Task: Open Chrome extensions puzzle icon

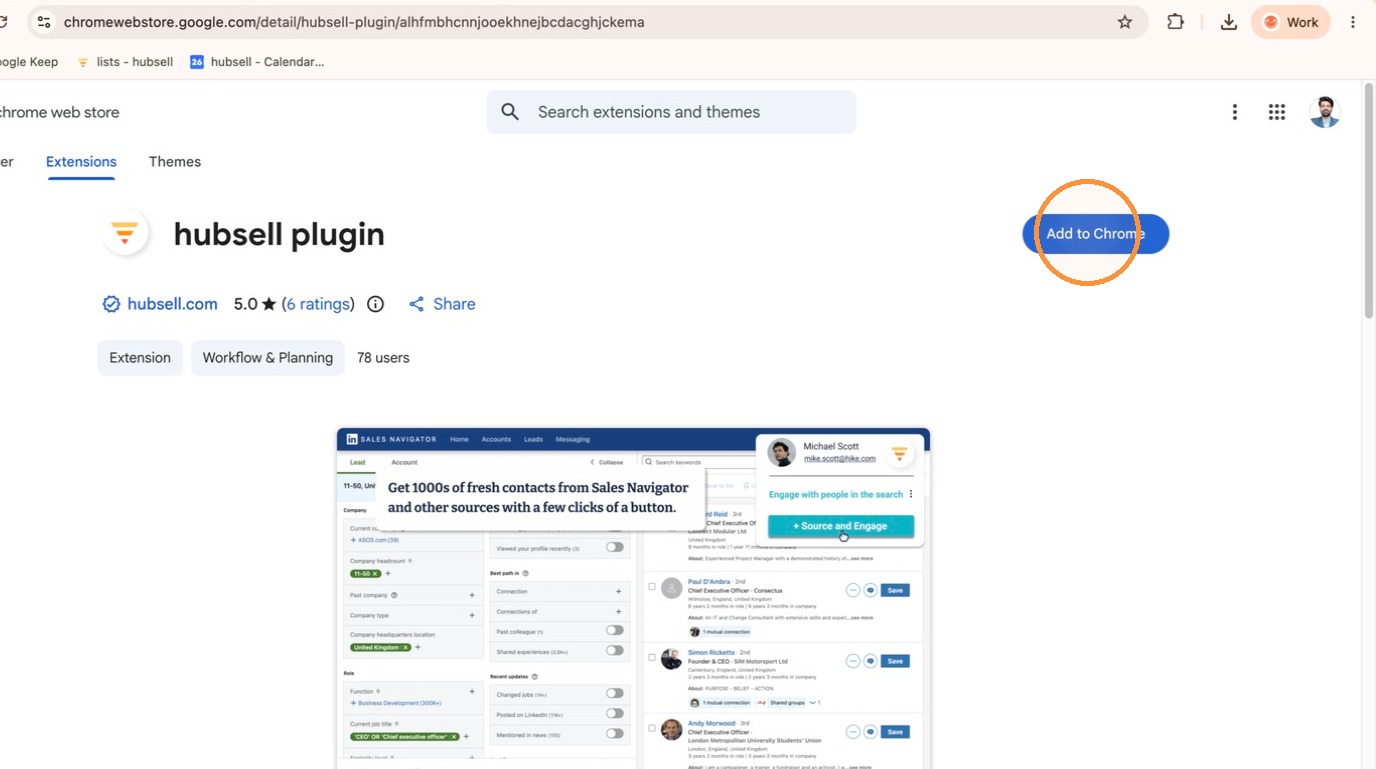Action: pyautogui.click(x=1176, y=22)
